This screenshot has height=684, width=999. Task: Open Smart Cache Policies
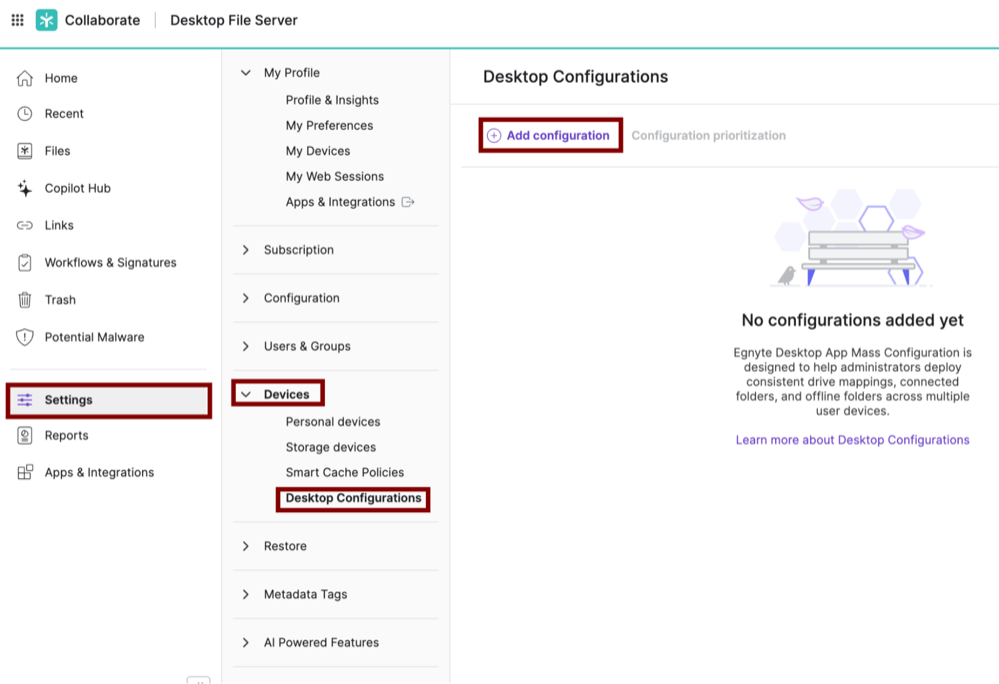point(345,473)
